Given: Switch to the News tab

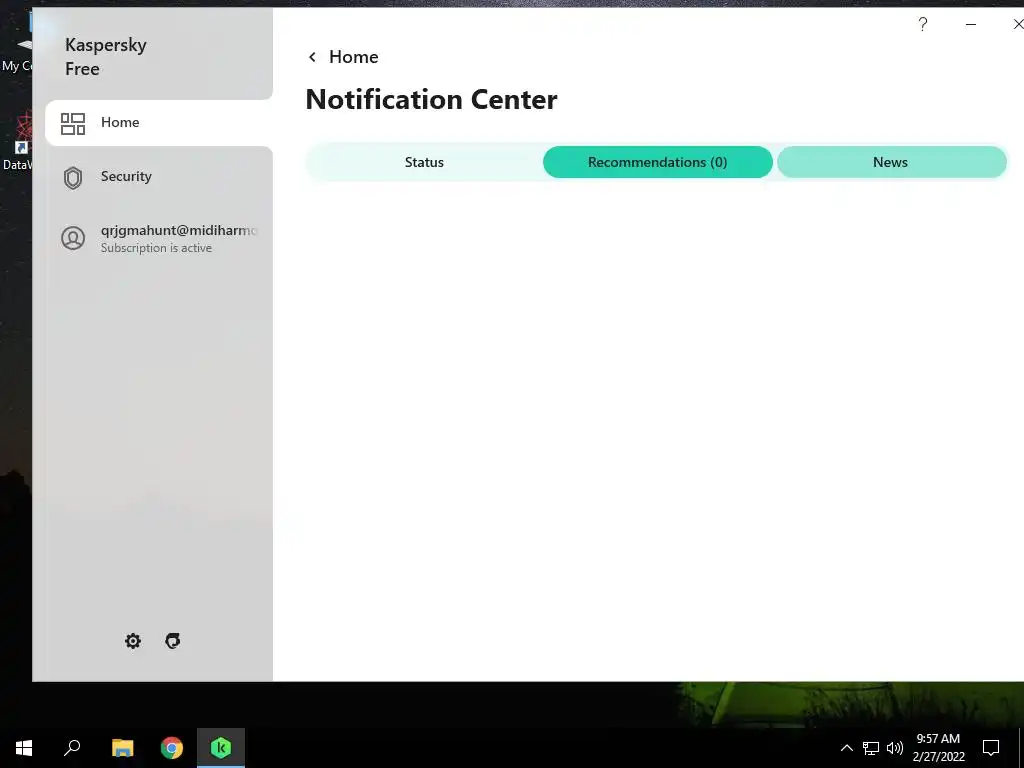Looking at the screenshot, I should 891,162.
